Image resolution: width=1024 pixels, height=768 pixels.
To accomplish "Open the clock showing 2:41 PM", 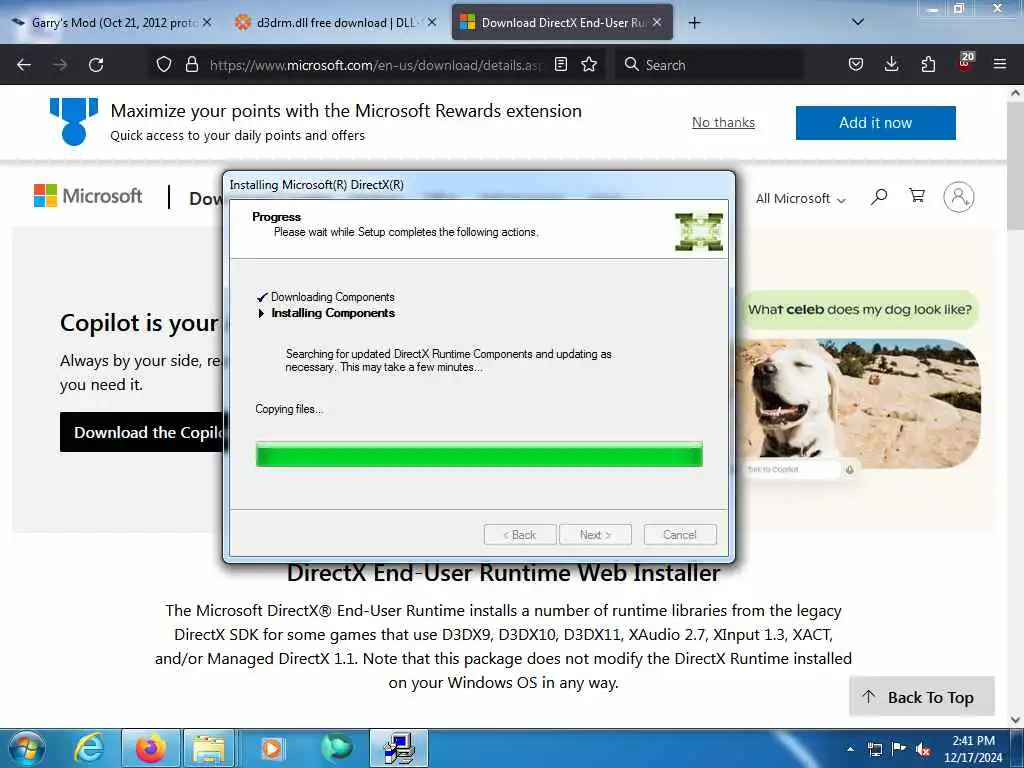I will click(973, 749).
